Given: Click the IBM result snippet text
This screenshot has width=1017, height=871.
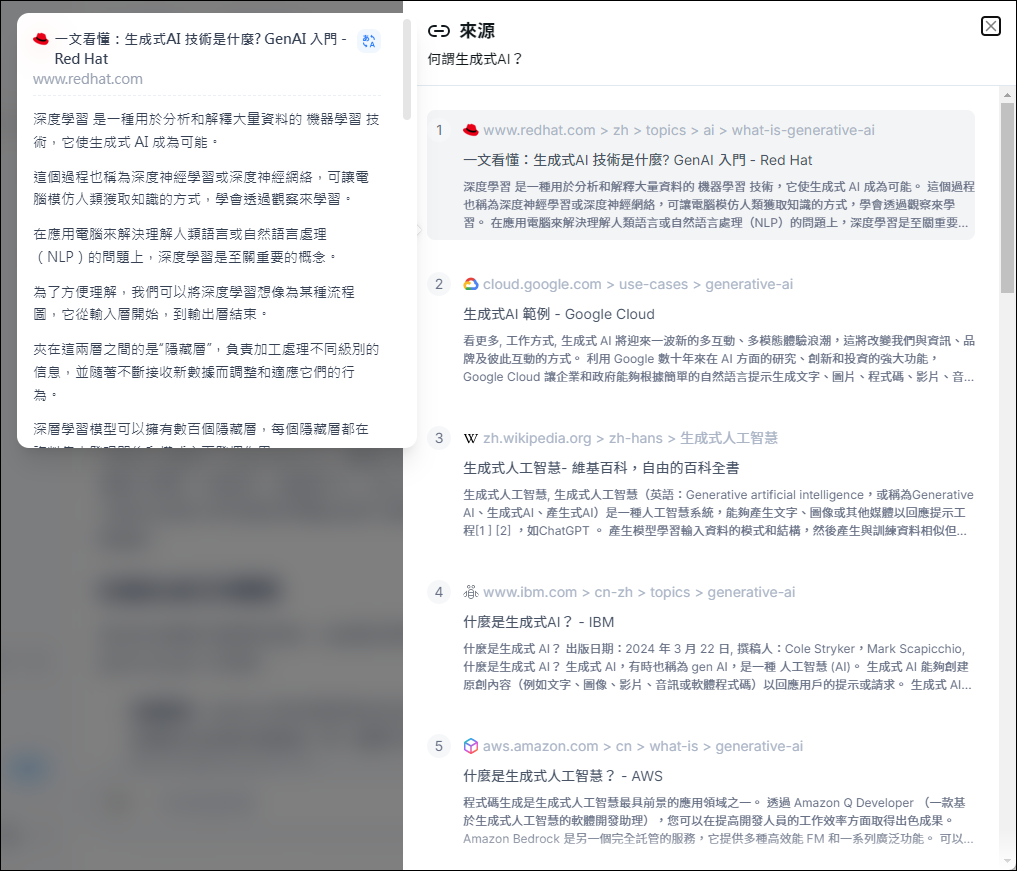Looking at the screenshot, I should point(717,667).
